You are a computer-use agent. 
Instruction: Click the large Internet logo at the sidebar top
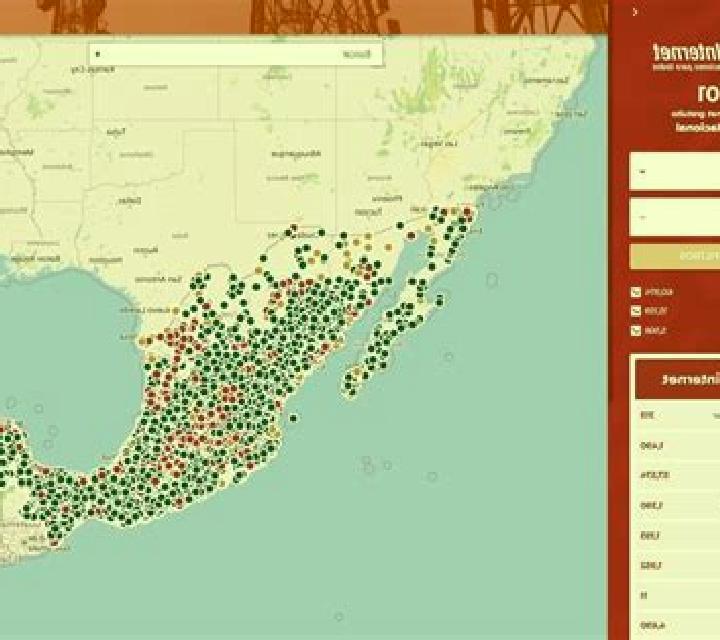point(686,52)
